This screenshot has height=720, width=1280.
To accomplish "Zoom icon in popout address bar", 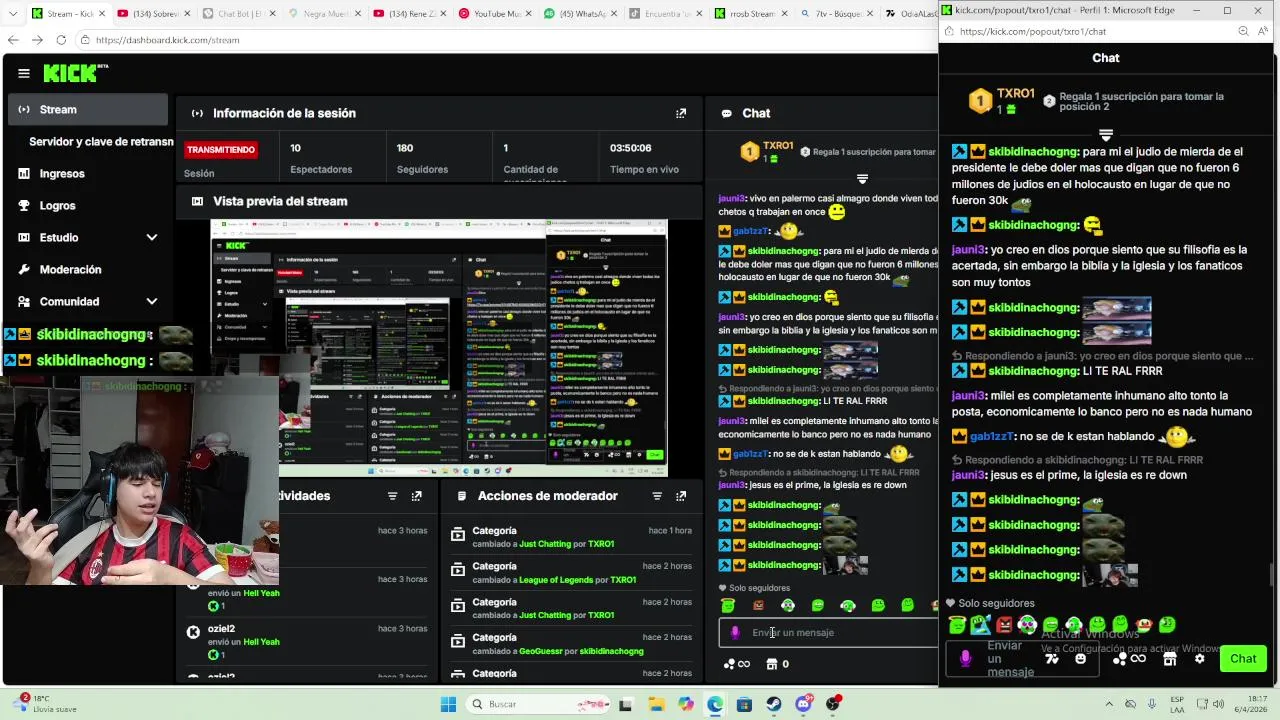I will (x=1243, y=31).
